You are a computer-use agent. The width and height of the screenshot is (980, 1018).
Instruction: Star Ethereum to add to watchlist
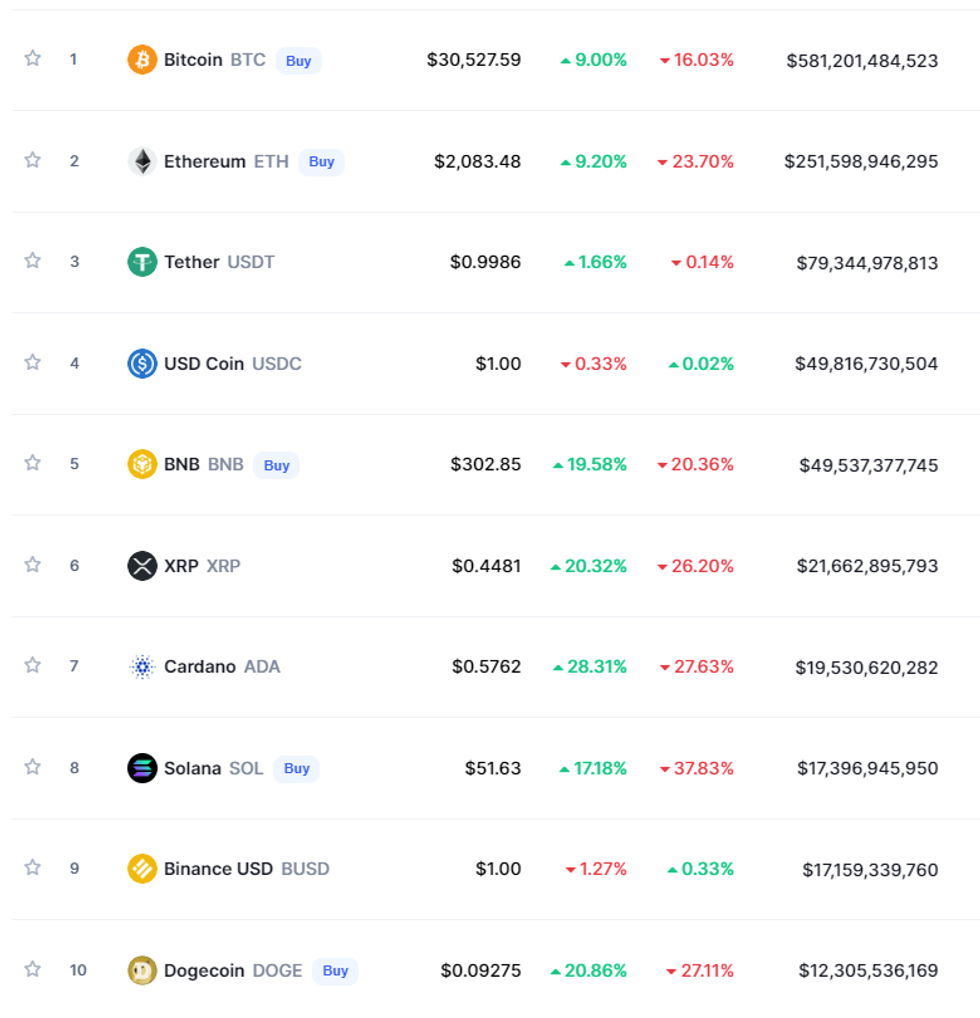33,160
